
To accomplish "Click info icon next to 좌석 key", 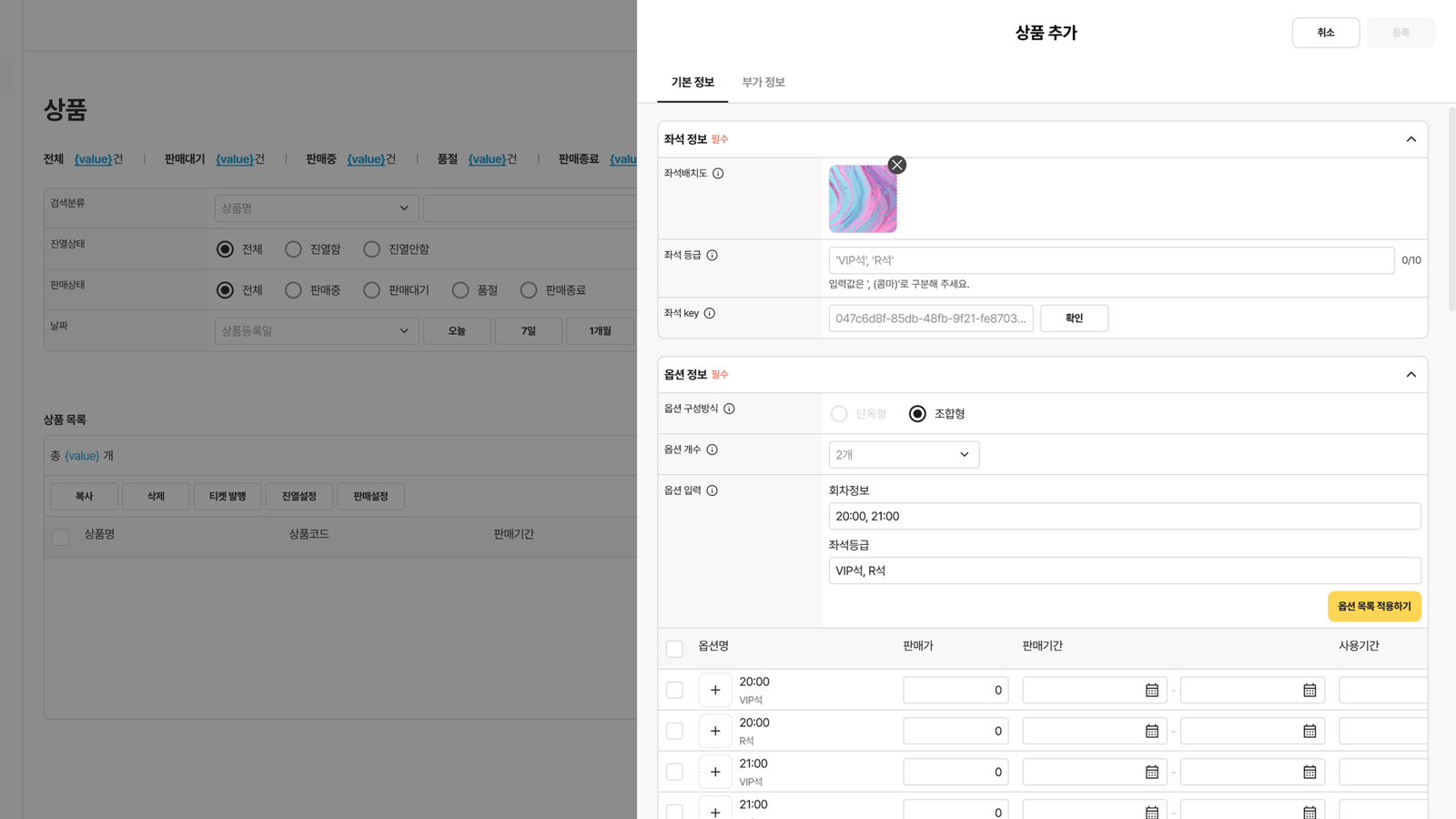I will click(x=710, y=313).
